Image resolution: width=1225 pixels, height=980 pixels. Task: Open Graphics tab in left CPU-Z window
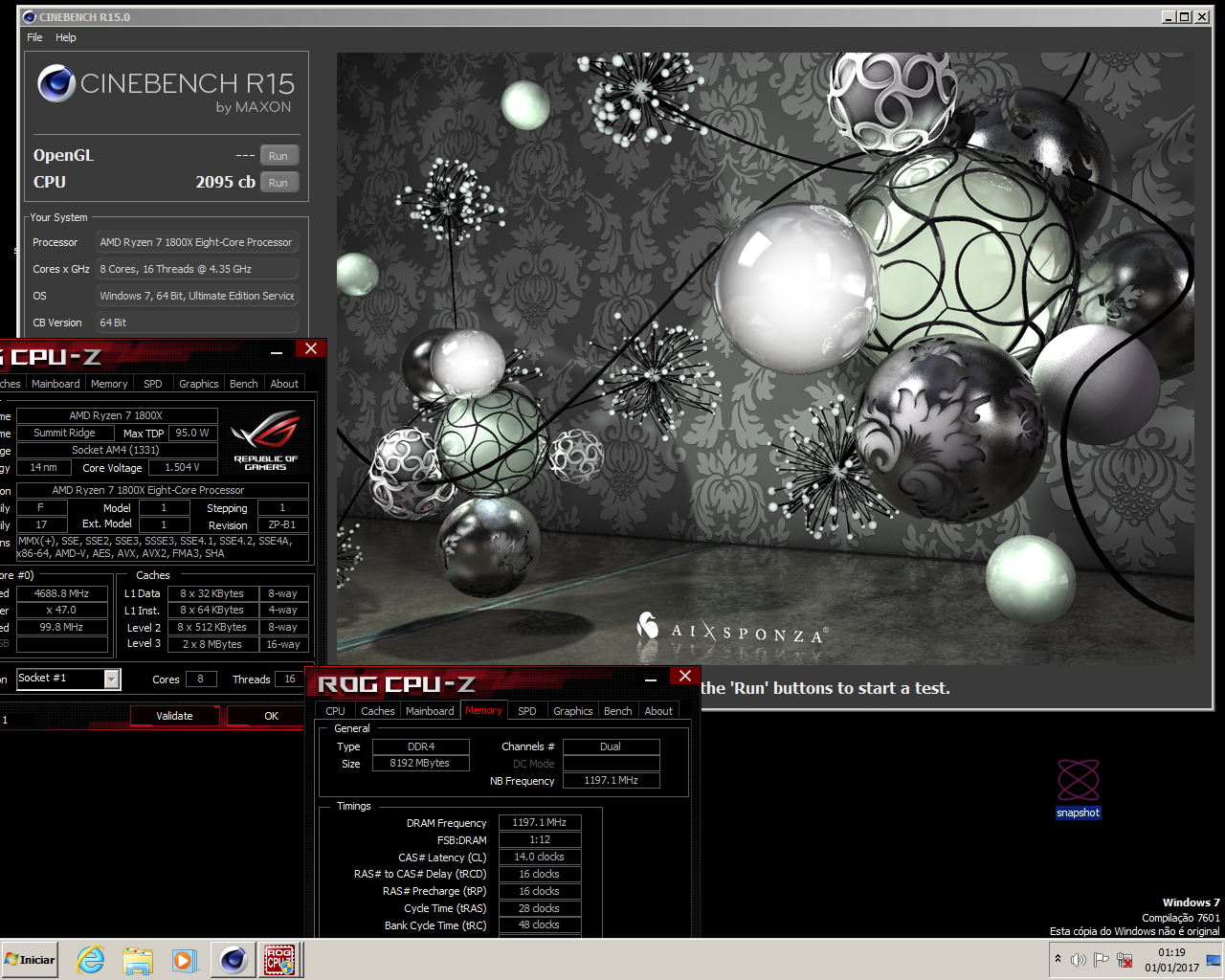pyautogui.click(x=199, y=384)
